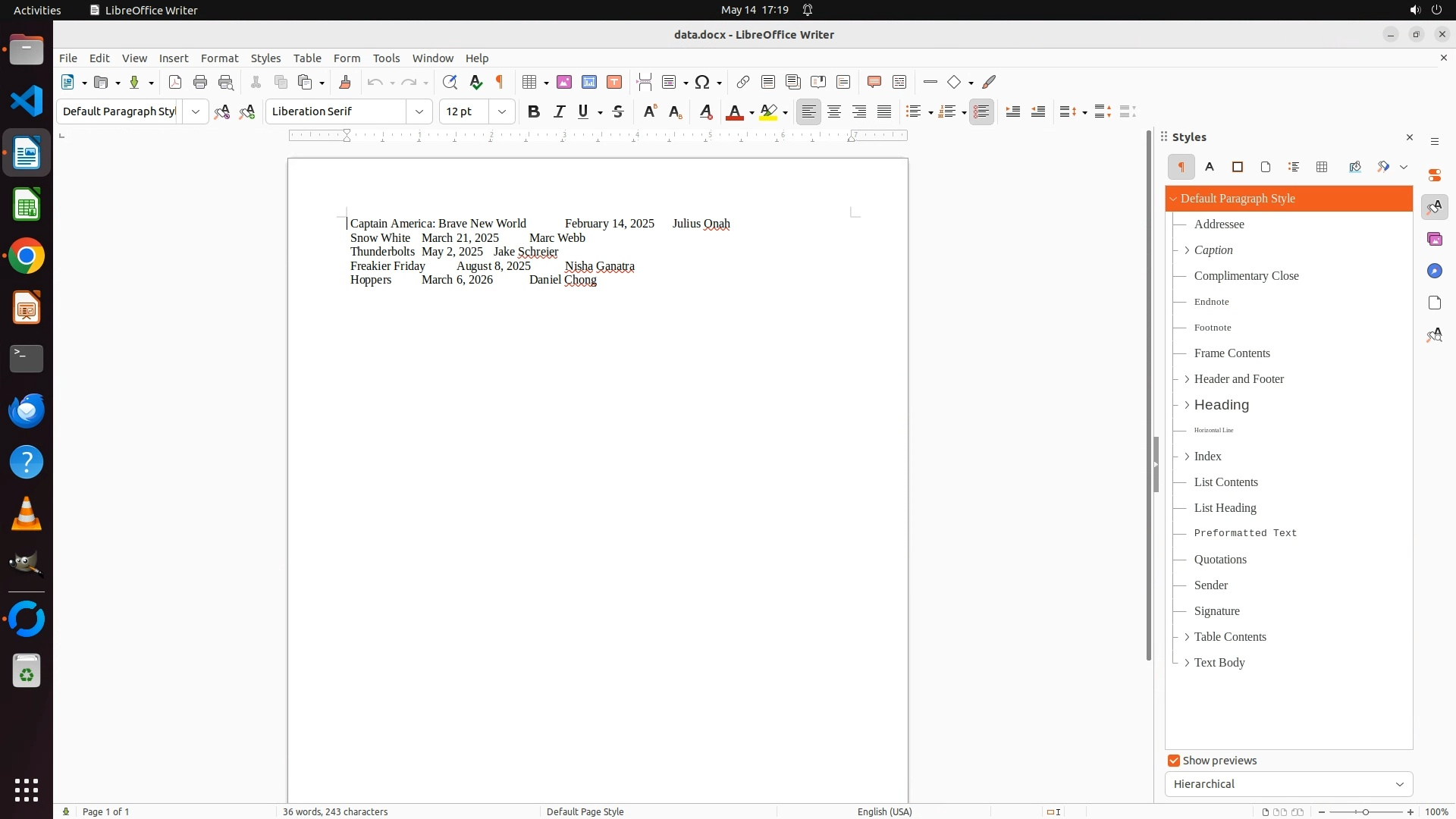Expand the Heading style tree
The width and height of the screenshot is (1456, 819).
click(1187, 405)
